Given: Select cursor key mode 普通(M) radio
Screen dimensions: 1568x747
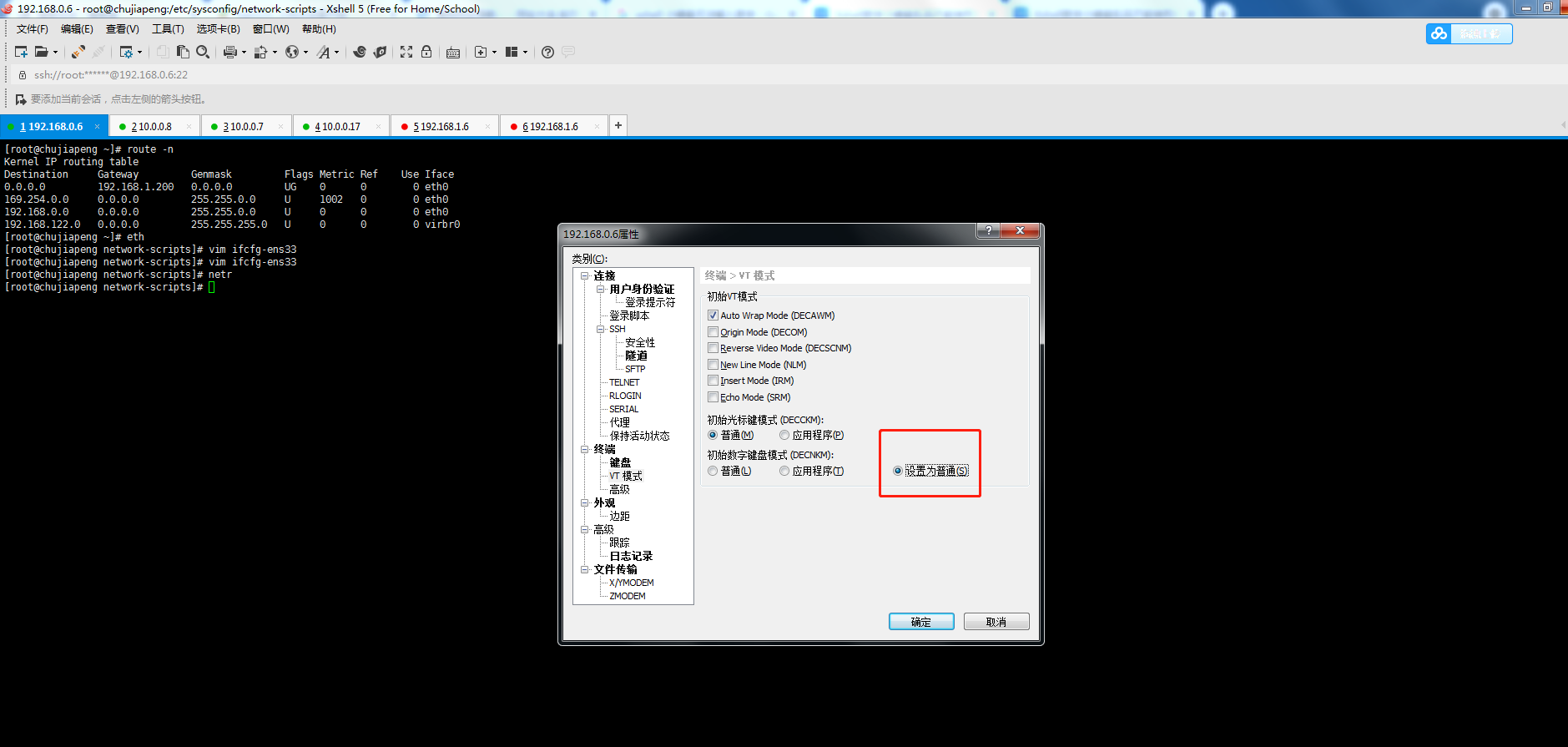Looking at the screenshot, I should coord(713,435).
